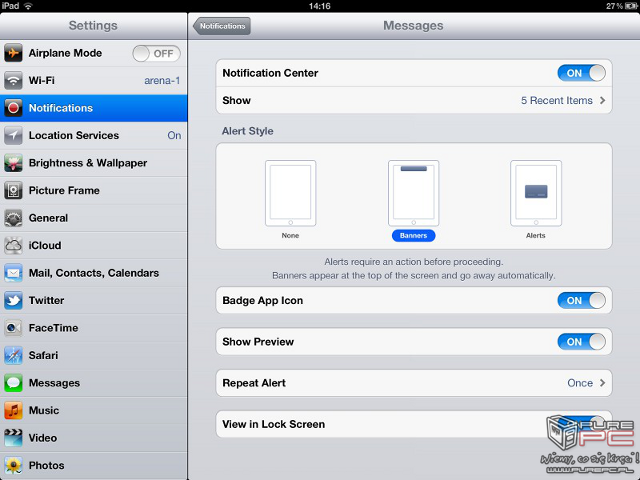Tap the Safari compass icon
The height and width of the screenshot is (480, 640).
(x=14, y=355)
